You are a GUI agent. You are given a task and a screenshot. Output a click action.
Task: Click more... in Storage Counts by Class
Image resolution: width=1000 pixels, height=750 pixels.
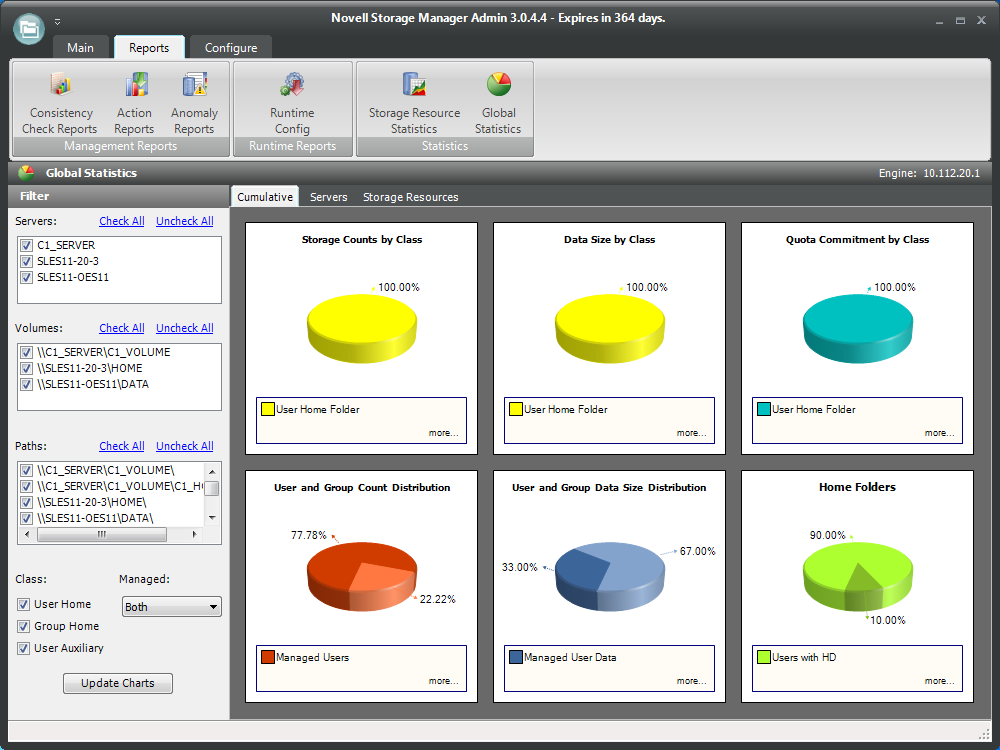[443, 433]
